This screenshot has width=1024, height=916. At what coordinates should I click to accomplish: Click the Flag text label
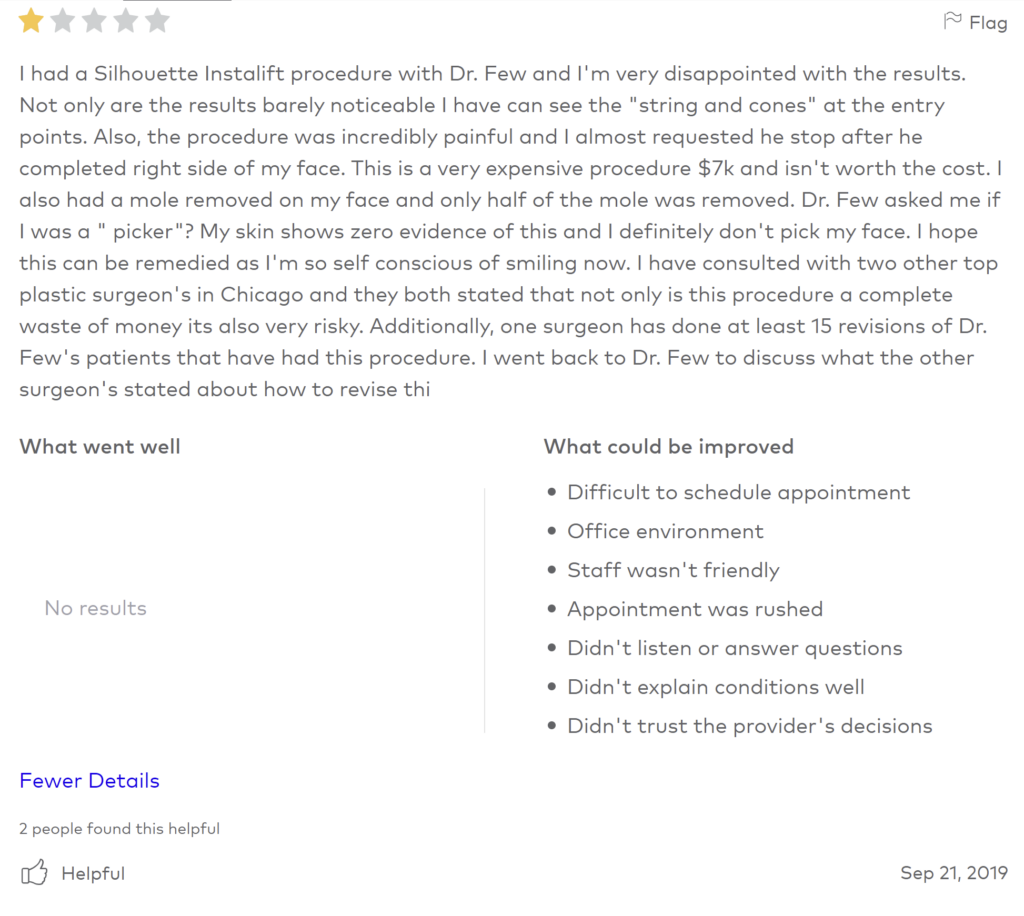coord(988,23)
